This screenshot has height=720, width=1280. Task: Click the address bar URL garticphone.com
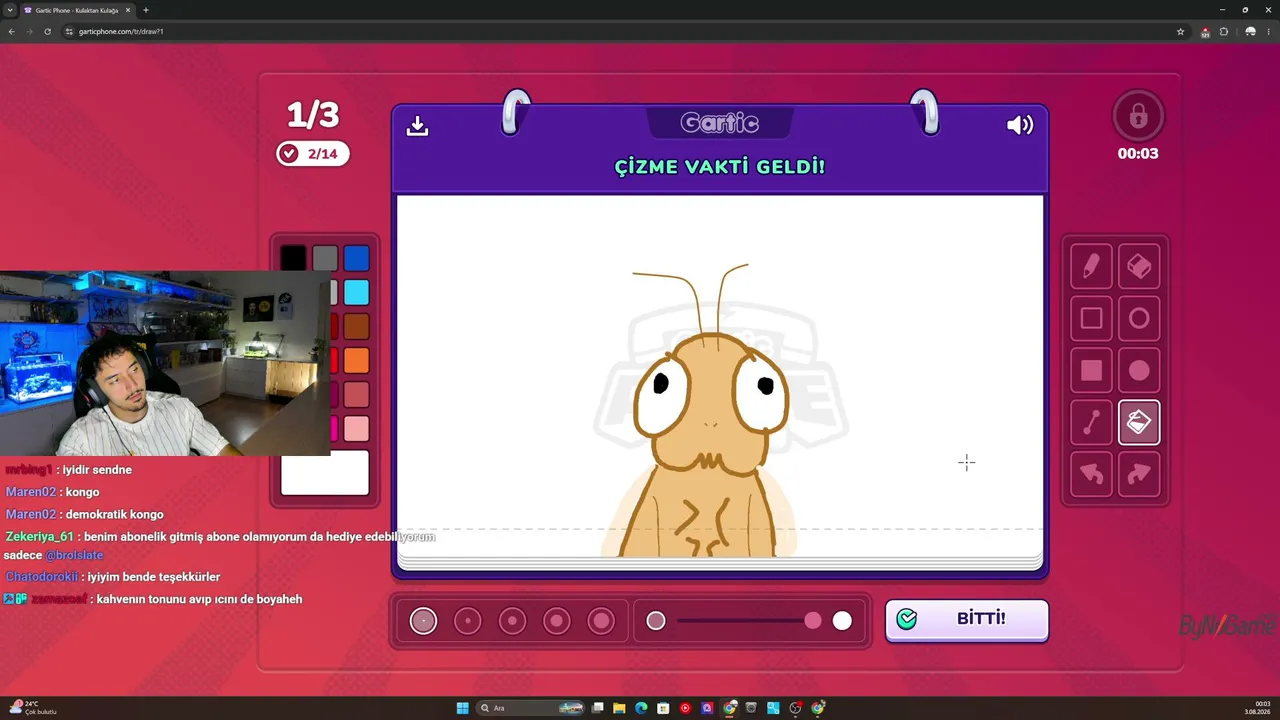[121, 31]
